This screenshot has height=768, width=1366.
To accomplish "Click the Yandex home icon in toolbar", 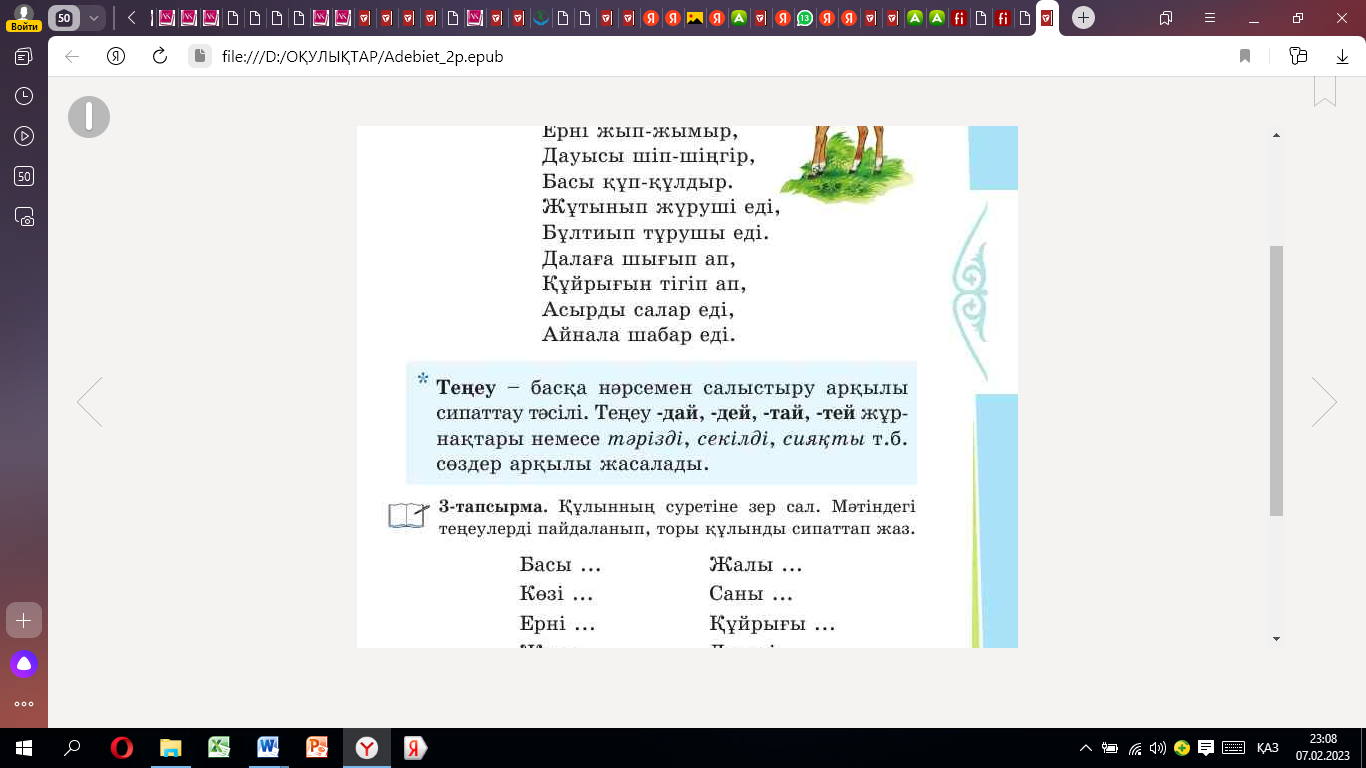I will point(116,57).
